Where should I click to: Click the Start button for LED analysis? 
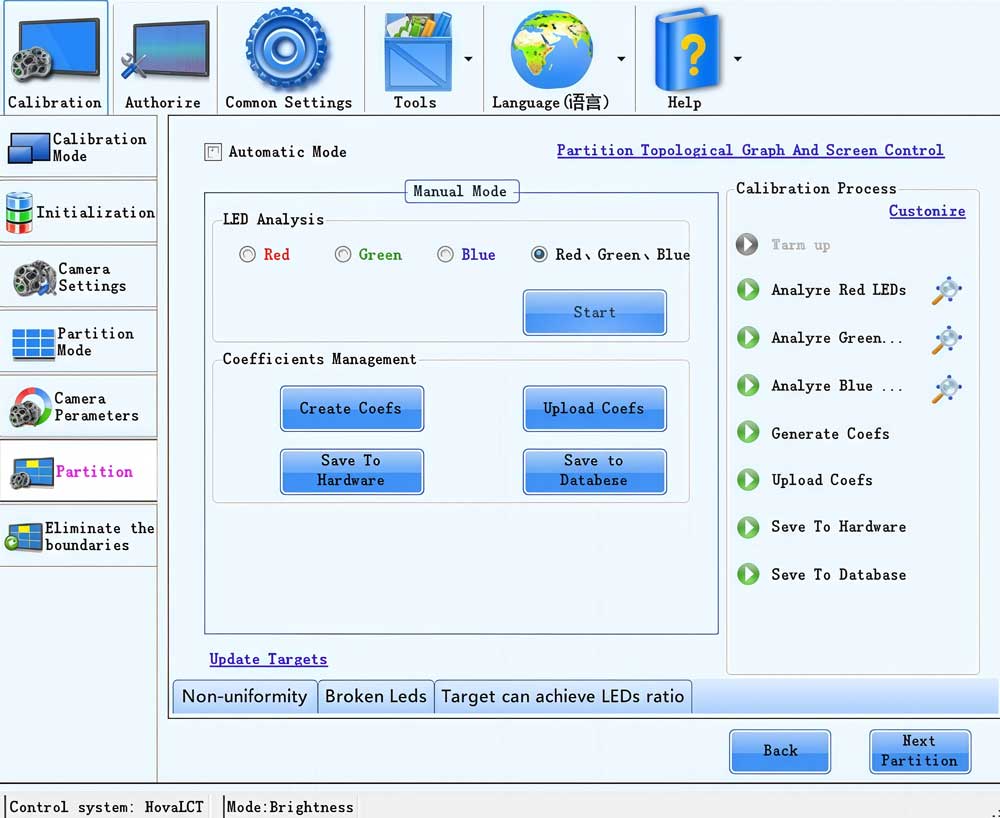pyautogui.click(x=594, y=312)
